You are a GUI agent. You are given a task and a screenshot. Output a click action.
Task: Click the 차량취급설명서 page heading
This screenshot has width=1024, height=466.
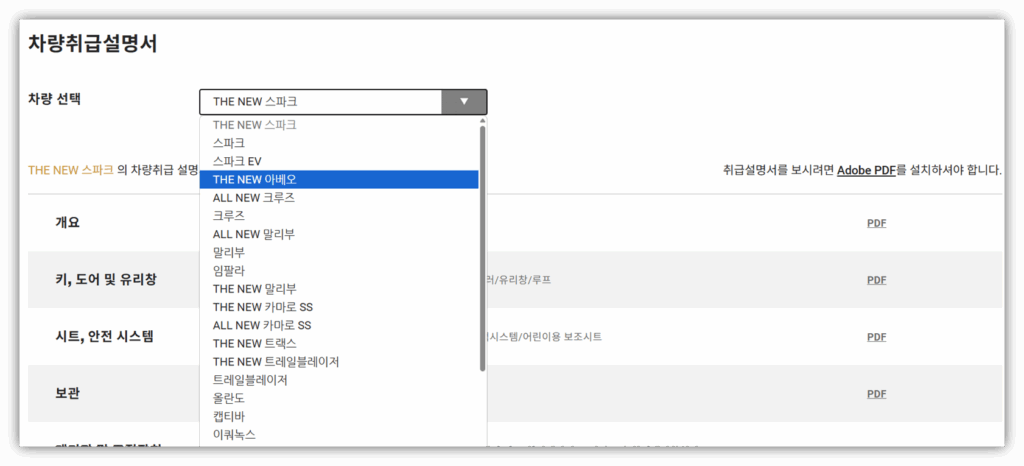pos(92,44)
